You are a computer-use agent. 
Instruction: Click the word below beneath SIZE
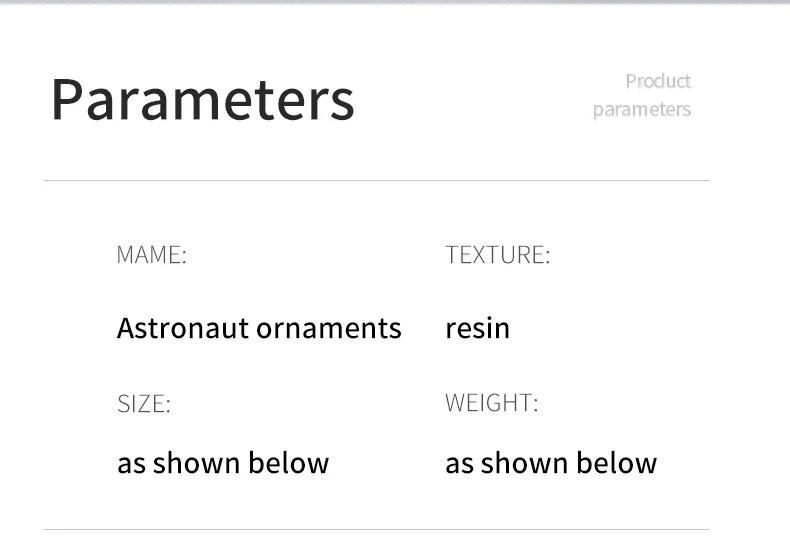tap(289, 463)
